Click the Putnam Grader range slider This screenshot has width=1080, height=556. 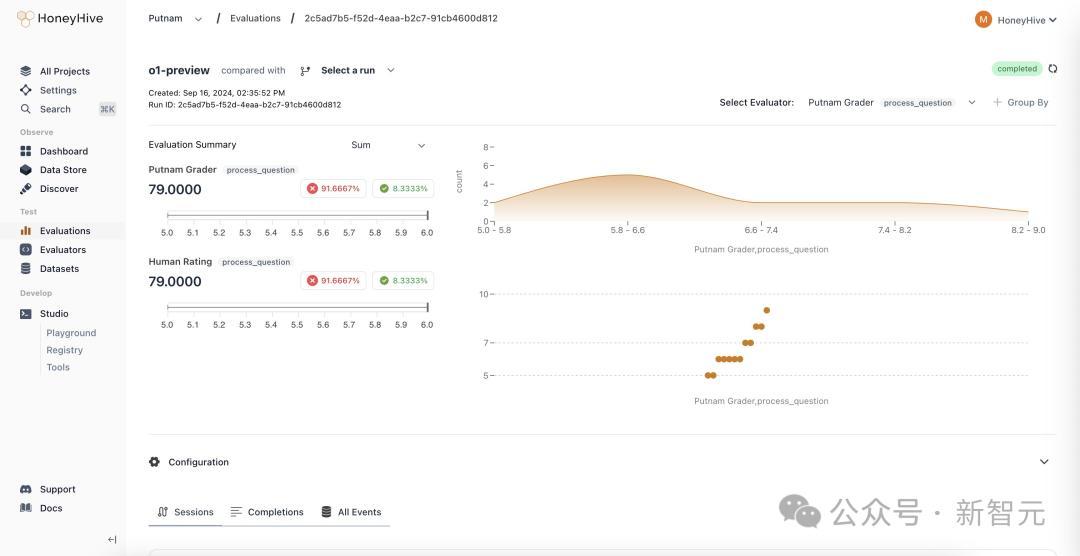click(297, 215)
